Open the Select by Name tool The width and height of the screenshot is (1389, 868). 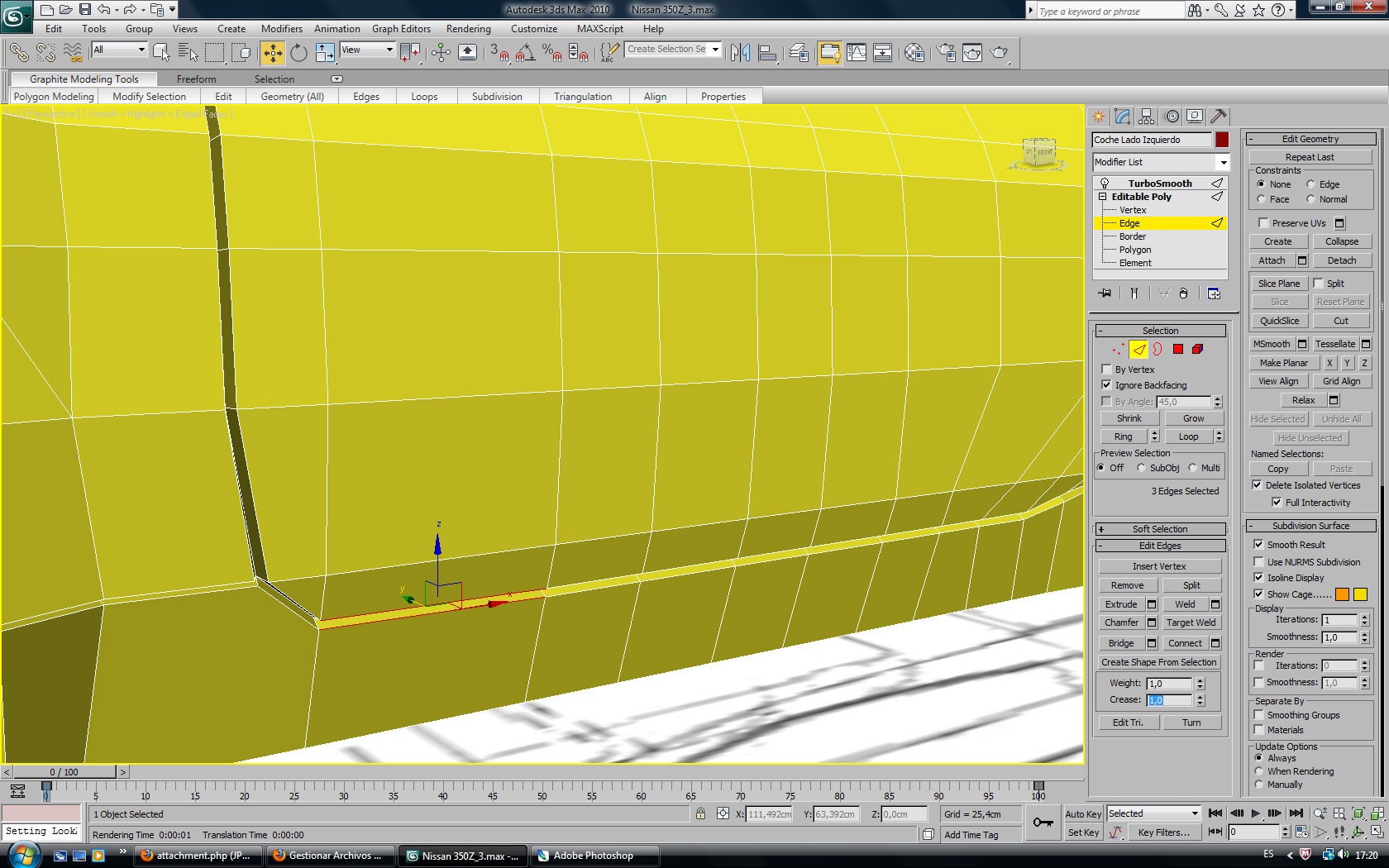point(188,53)
